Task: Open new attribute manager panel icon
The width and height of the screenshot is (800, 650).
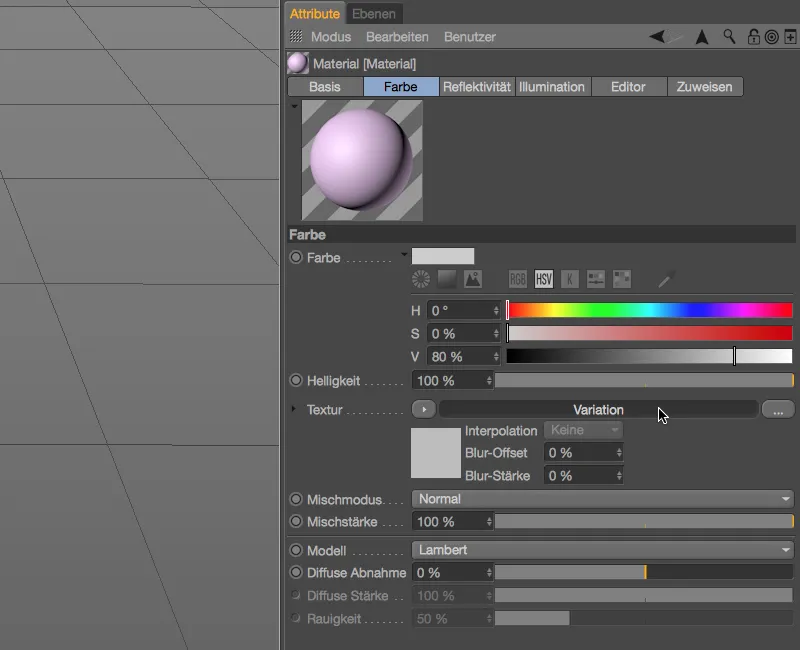Action: [x=790, y=37]
